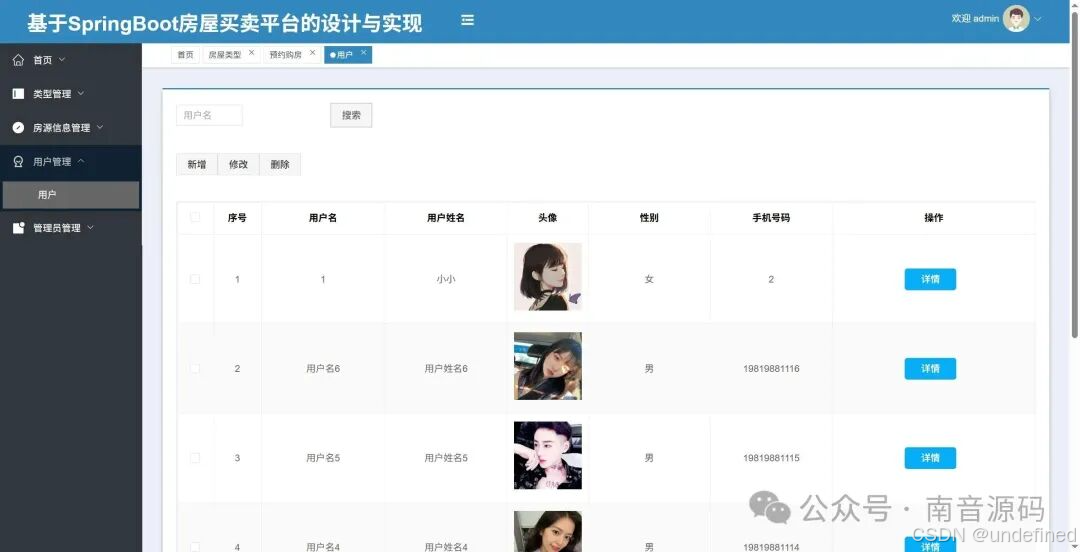Click the 类型管理 sidebar icon
This screenshot has height=552, width=1080.
tap(19, 94)
